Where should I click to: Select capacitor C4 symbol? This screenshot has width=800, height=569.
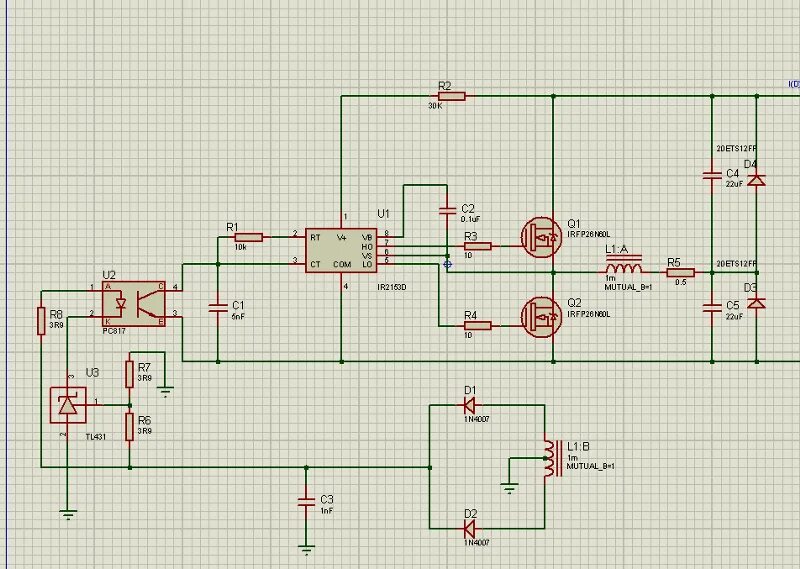coord(712,176)
